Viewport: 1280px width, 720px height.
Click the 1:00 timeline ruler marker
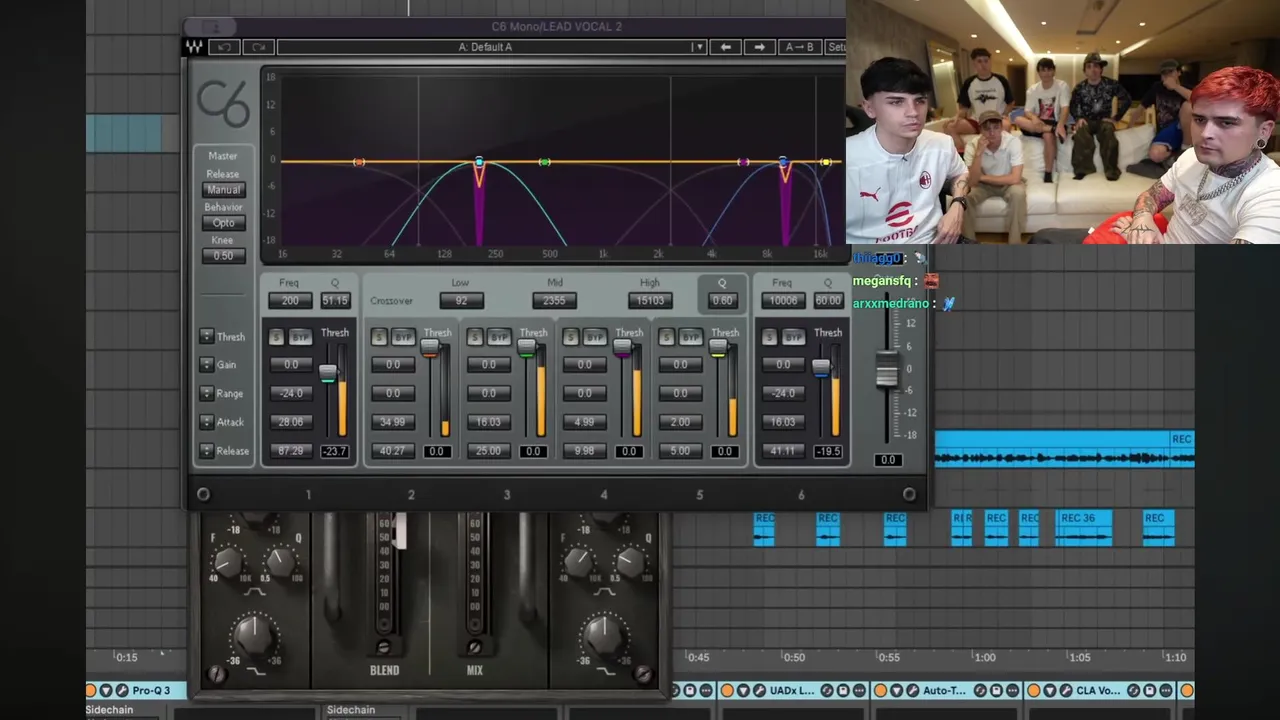[x=985, y=657]
